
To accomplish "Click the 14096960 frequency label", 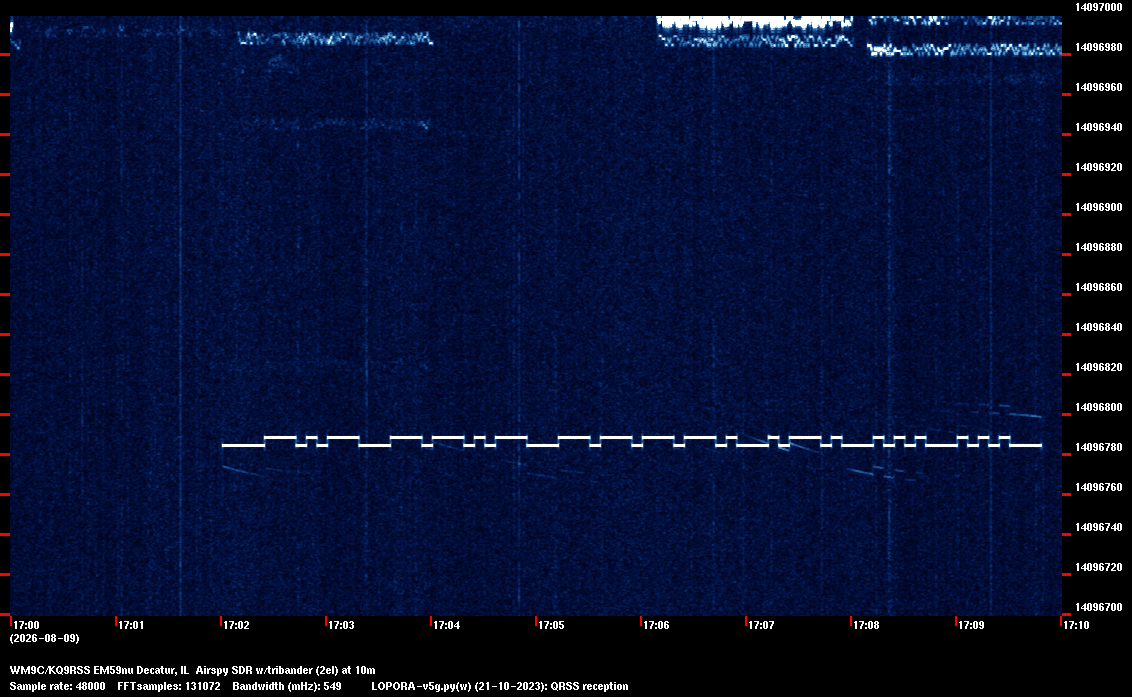I will [1099, 87].
